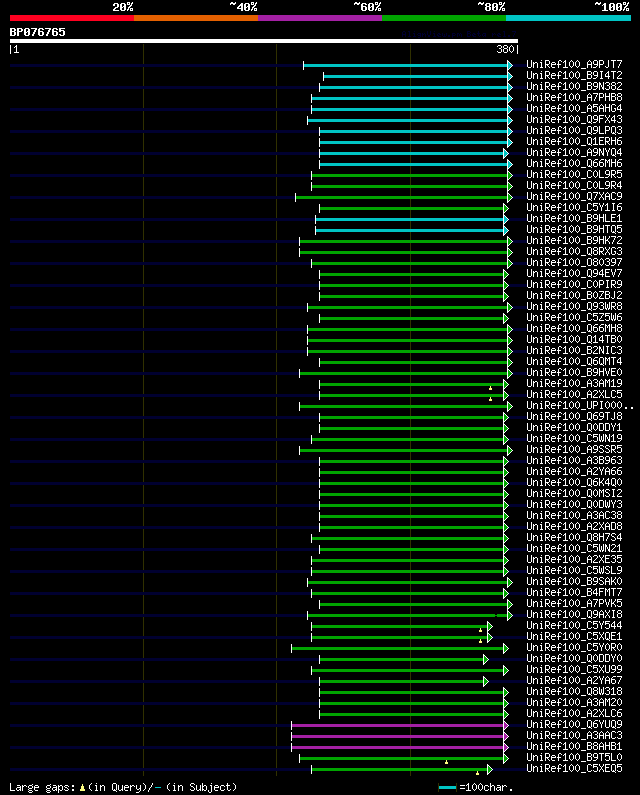The image size is (640, 795).
Task: Click the green alignment bar for Q7XAC9
Action: tap(402, 197)
